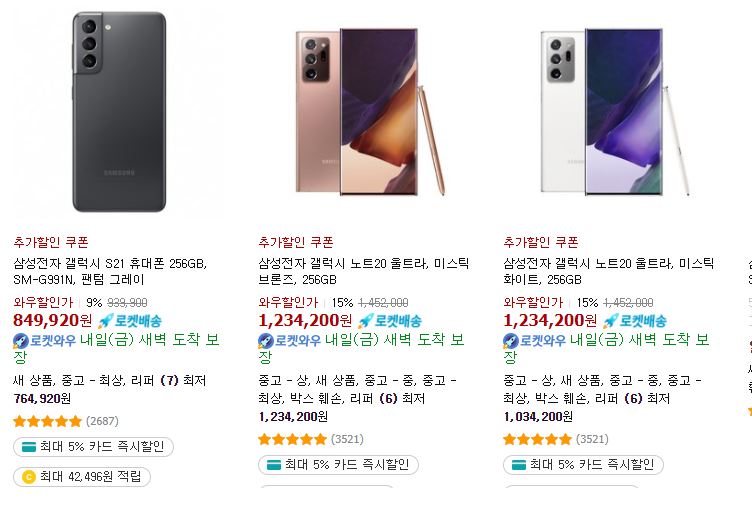Click the 5% card discount badge under S21
This screenshot has height=506, width=752.
point(93,447)
